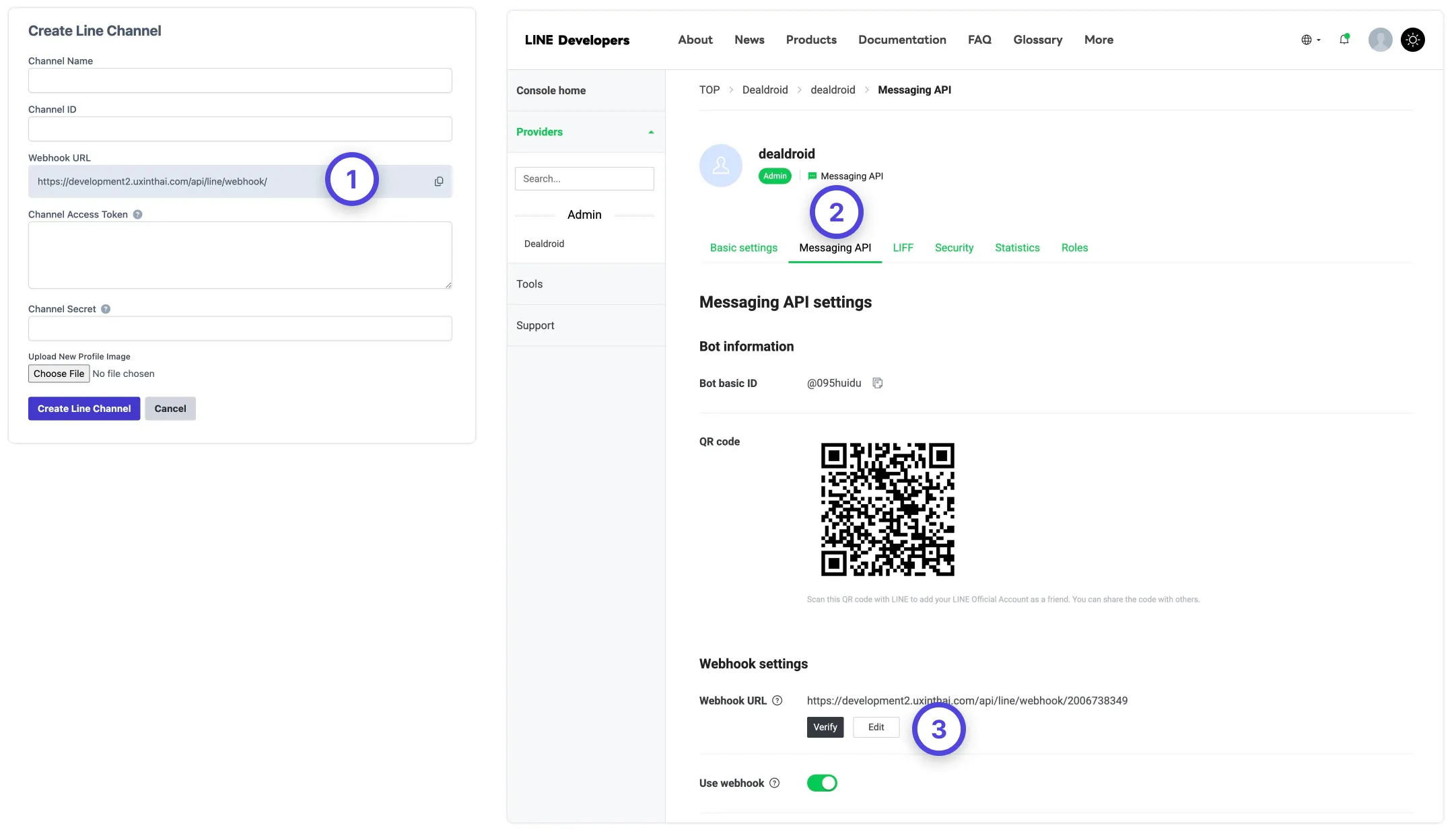The width and height of the screenshot is (1456, 836).
Task: Click the LINE Developers logo
Action: [577, 40]
